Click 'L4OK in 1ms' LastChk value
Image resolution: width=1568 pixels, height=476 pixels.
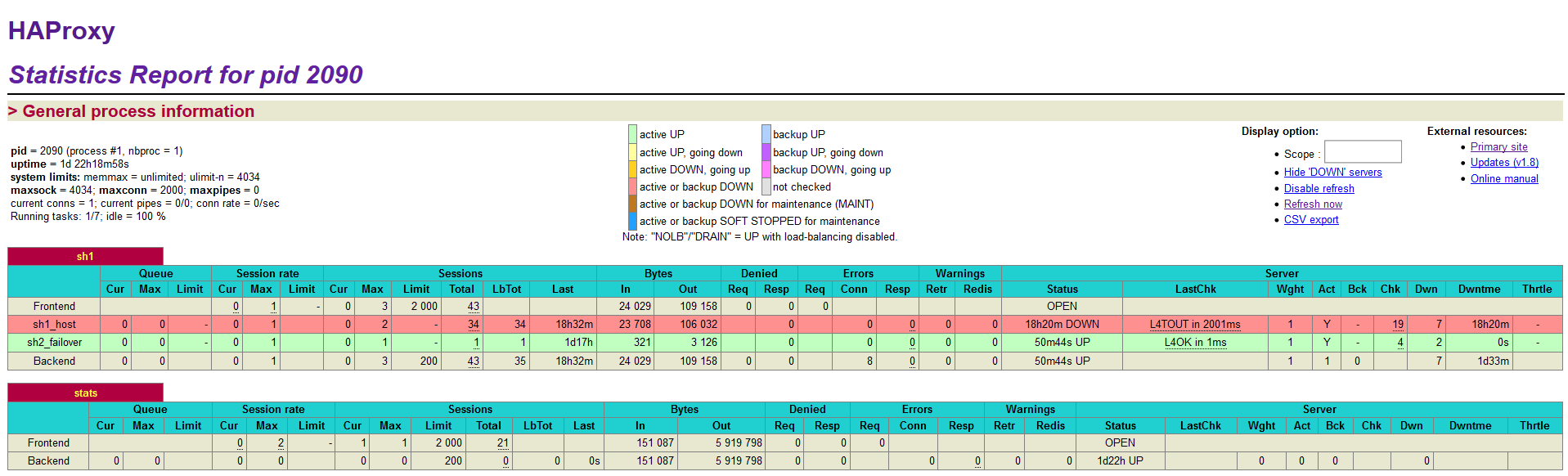point(1195,342)
